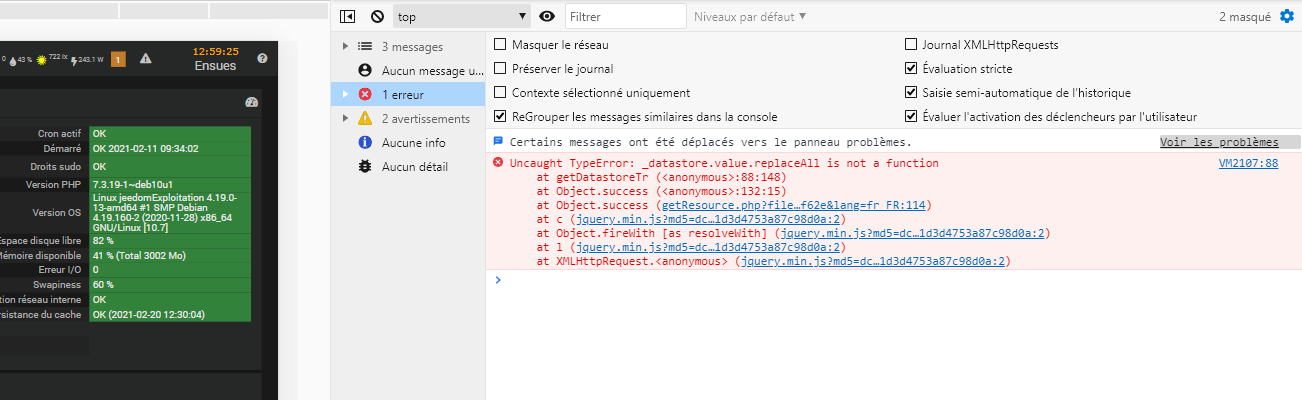Click memory value 41 % (Total 3002 Mo)
1302x400 pixels.
pos(170,256)
